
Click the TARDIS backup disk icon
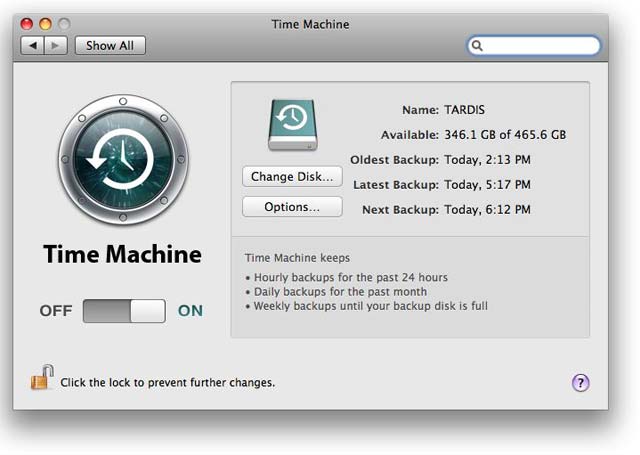pyautogui.click(x=293, y=125)
